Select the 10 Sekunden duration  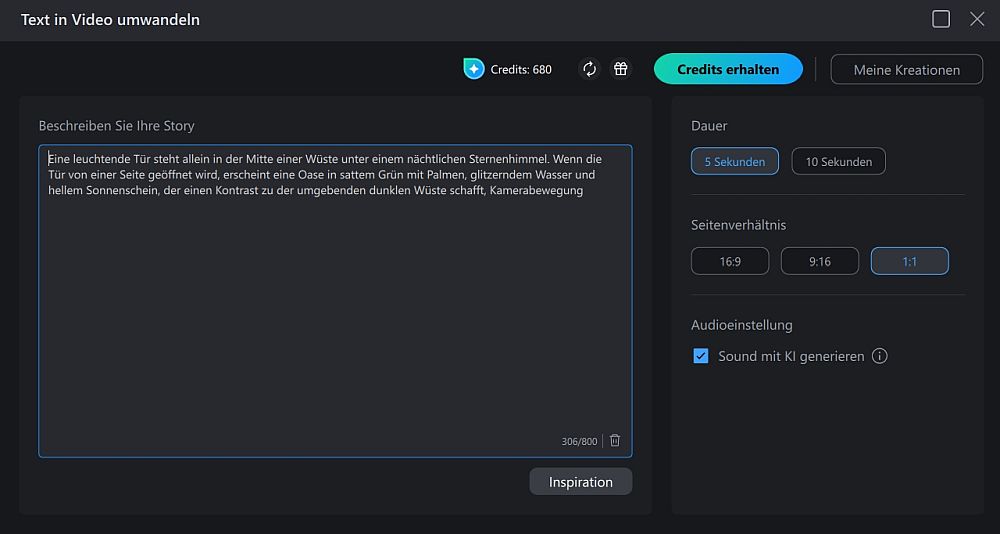tap(838, 161)
